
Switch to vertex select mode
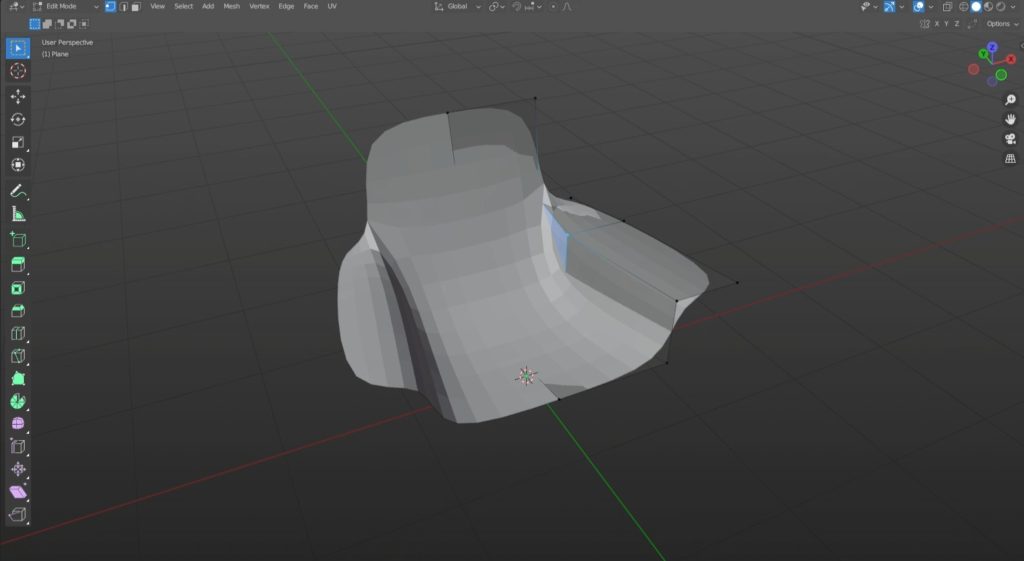click(110, 6)
